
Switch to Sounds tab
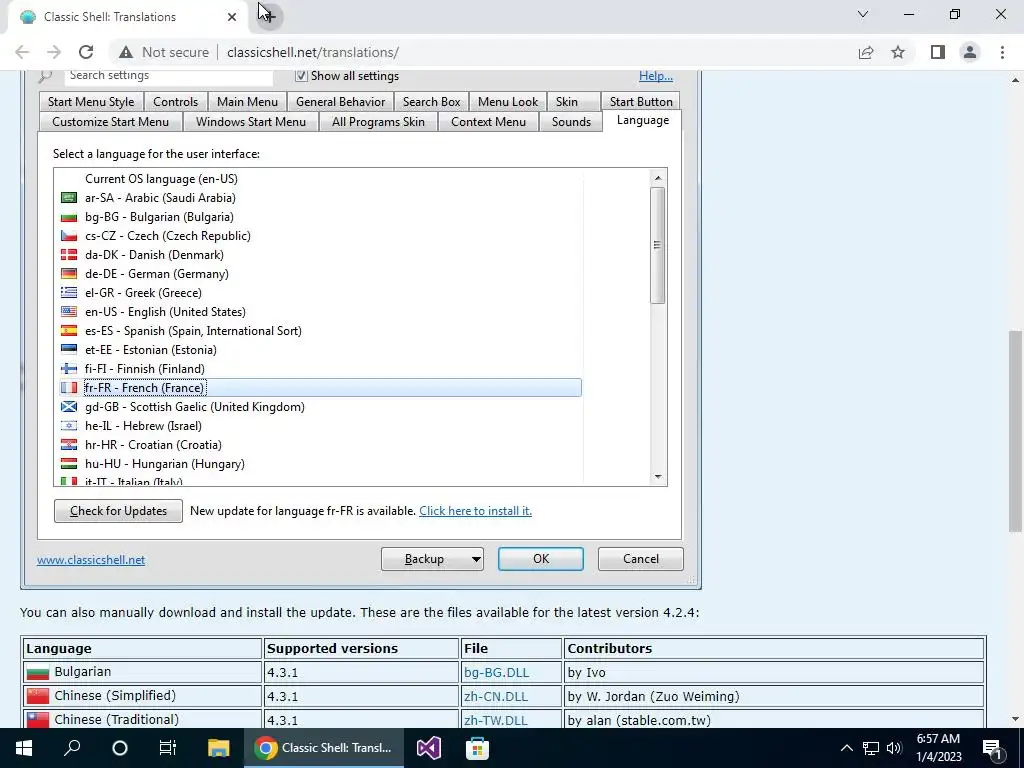point(571,122)
